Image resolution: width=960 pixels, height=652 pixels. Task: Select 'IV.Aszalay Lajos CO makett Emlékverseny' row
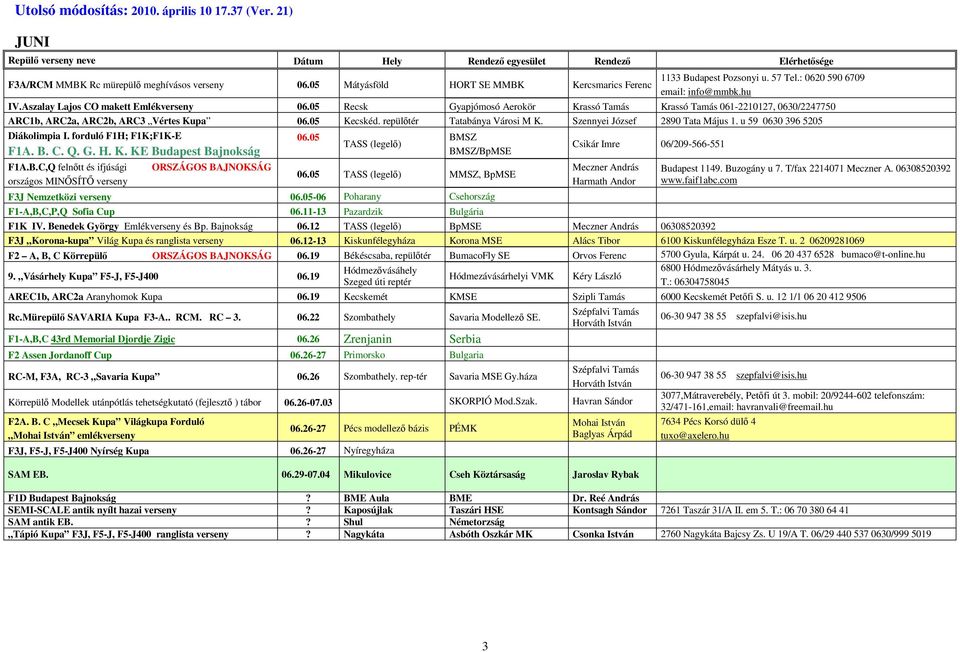click(x=479, y=107)
